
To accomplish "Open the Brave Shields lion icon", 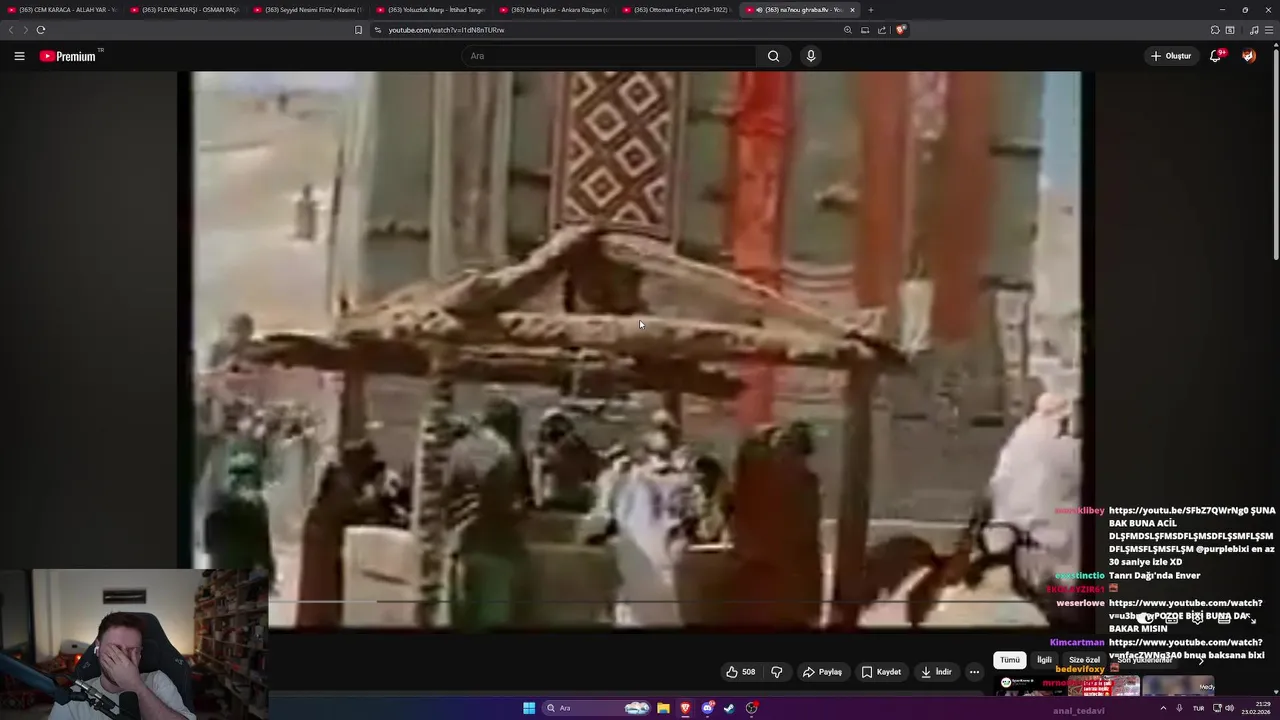I will [x=900, y=30].
